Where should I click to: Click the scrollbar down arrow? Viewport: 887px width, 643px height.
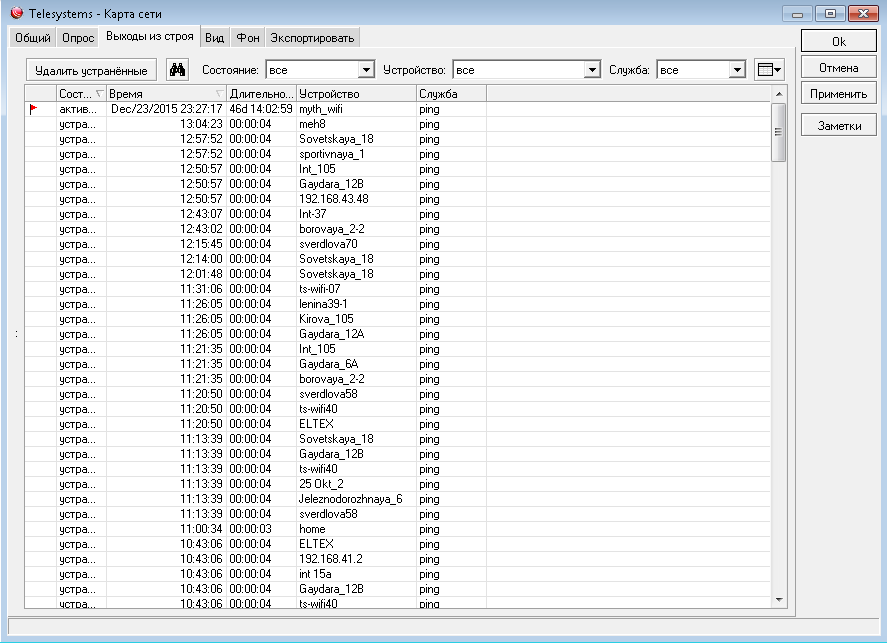[x=779, y=600]
